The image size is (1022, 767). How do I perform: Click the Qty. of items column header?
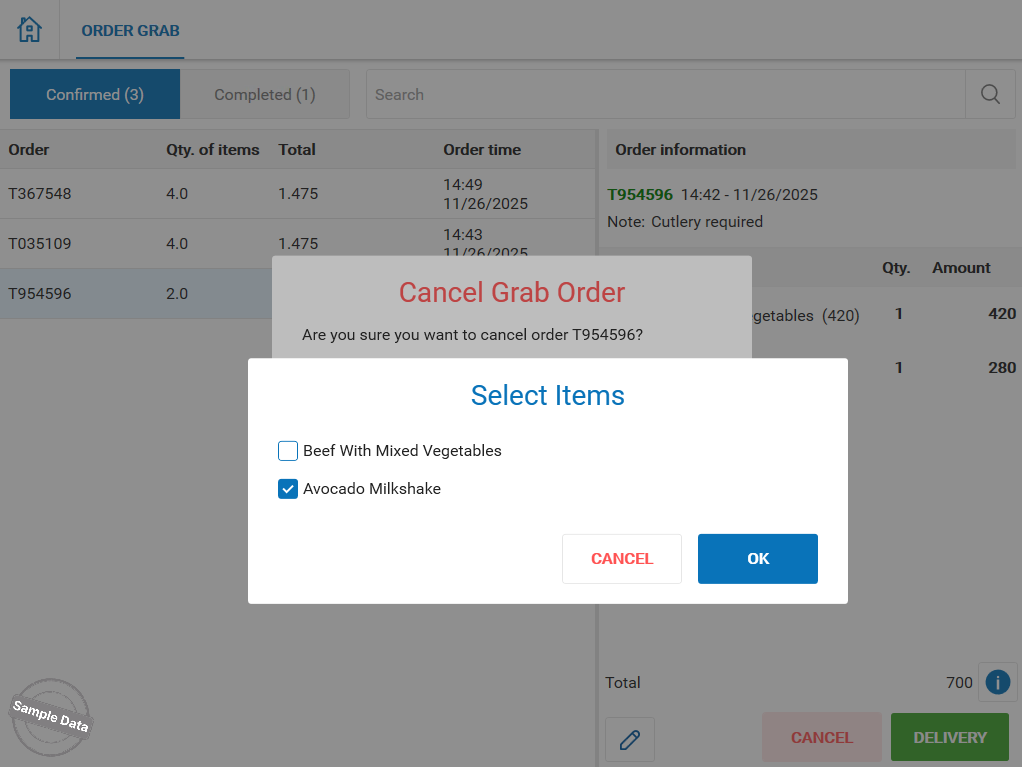(212, 150)
